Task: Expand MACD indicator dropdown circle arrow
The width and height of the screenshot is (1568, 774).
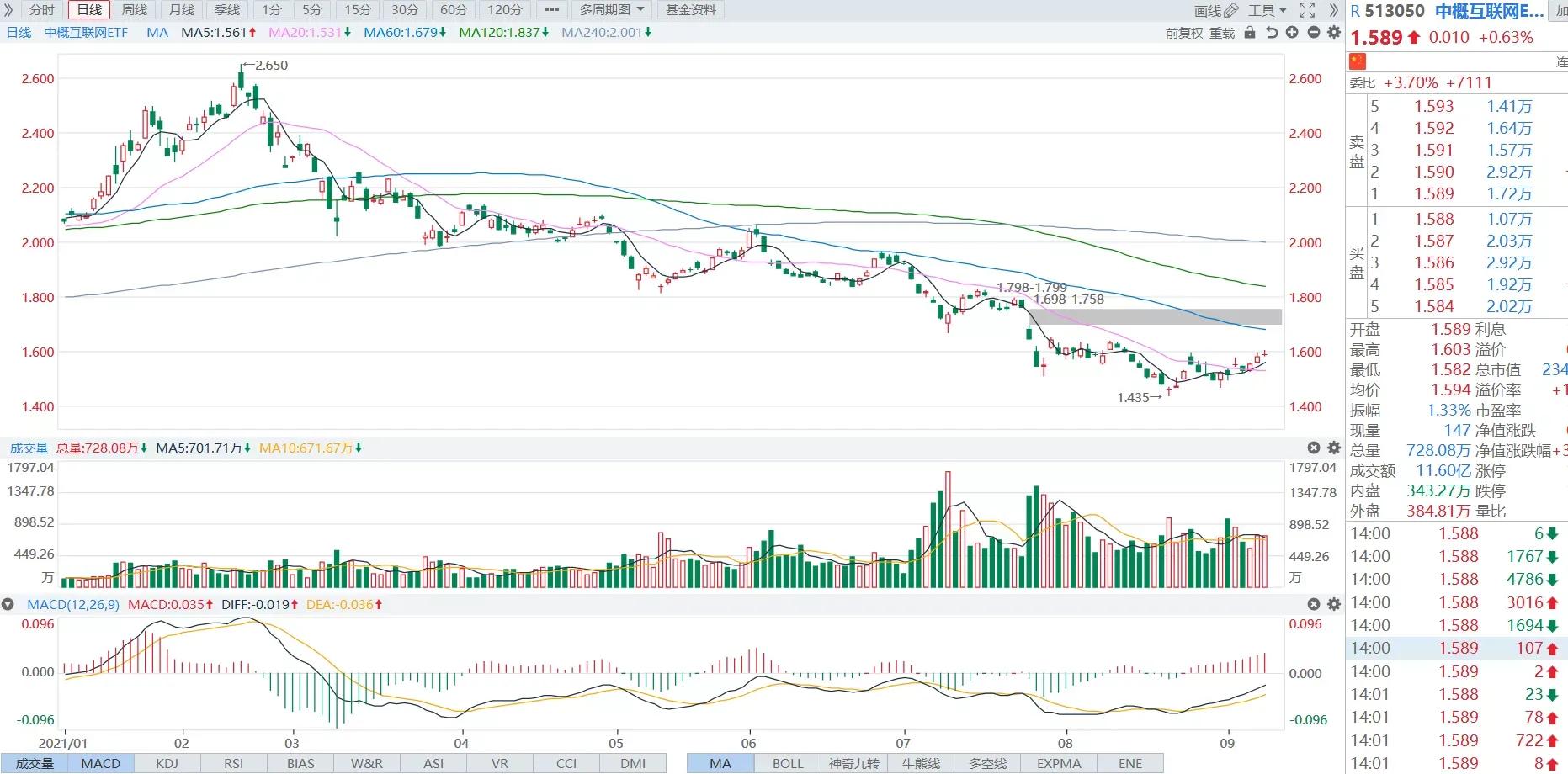Action: click(8, 604)
